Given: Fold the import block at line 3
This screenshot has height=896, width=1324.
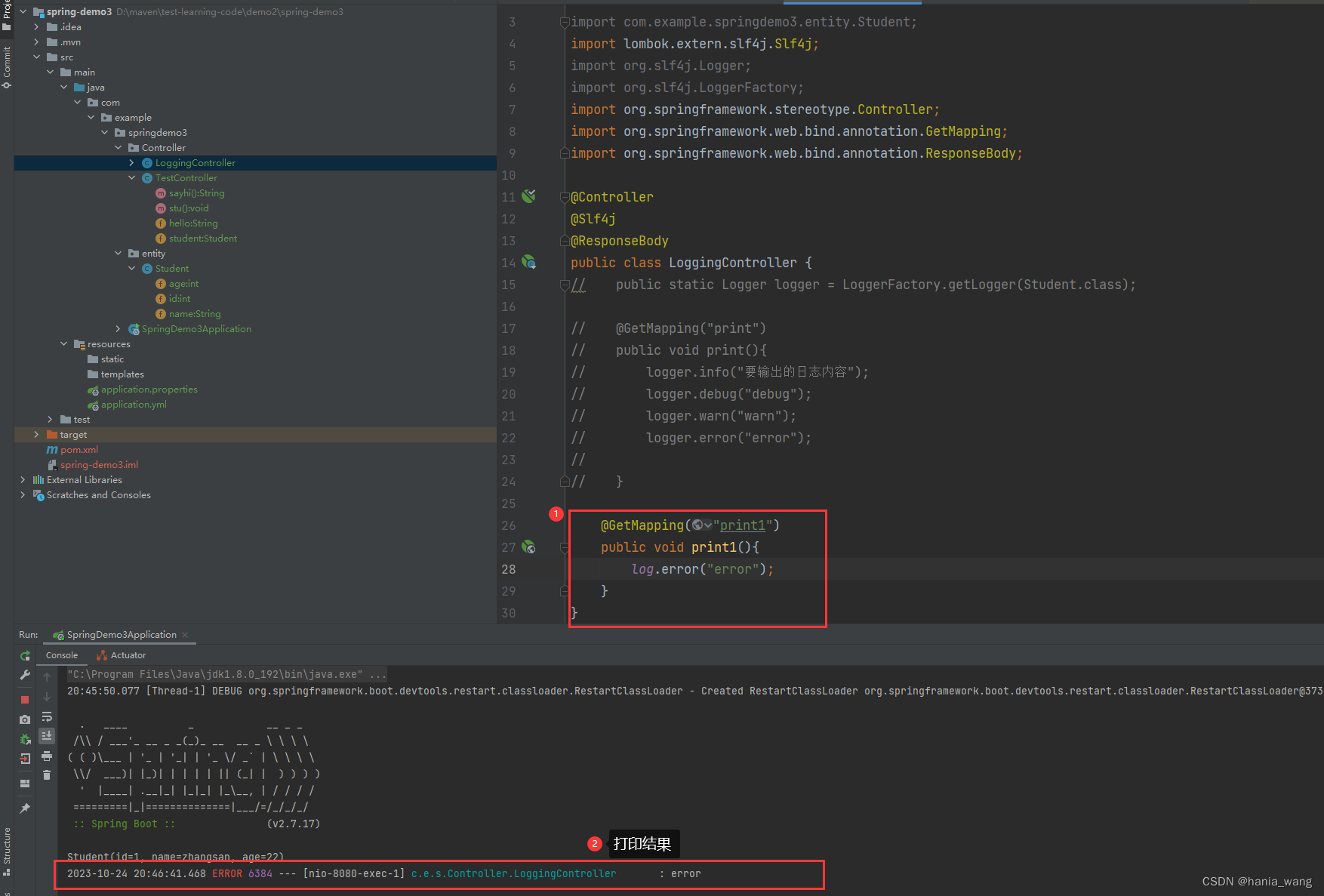Looking at the screenshot, I should [565, 23].
